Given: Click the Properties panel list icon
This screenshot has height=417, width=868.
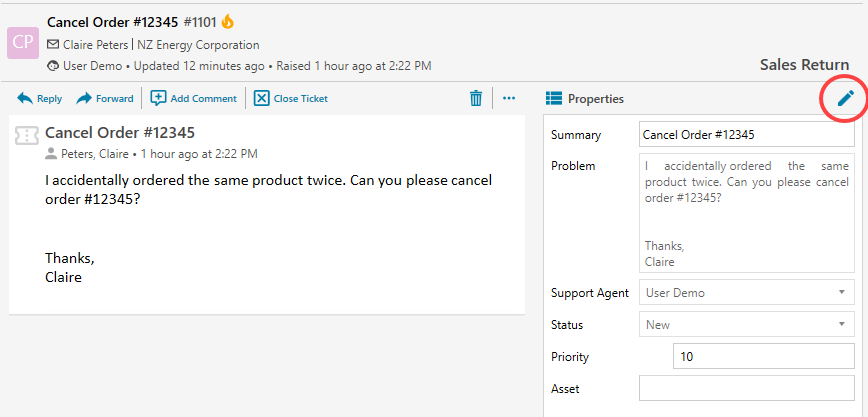Looking at the screenshot, I should 553,98.
